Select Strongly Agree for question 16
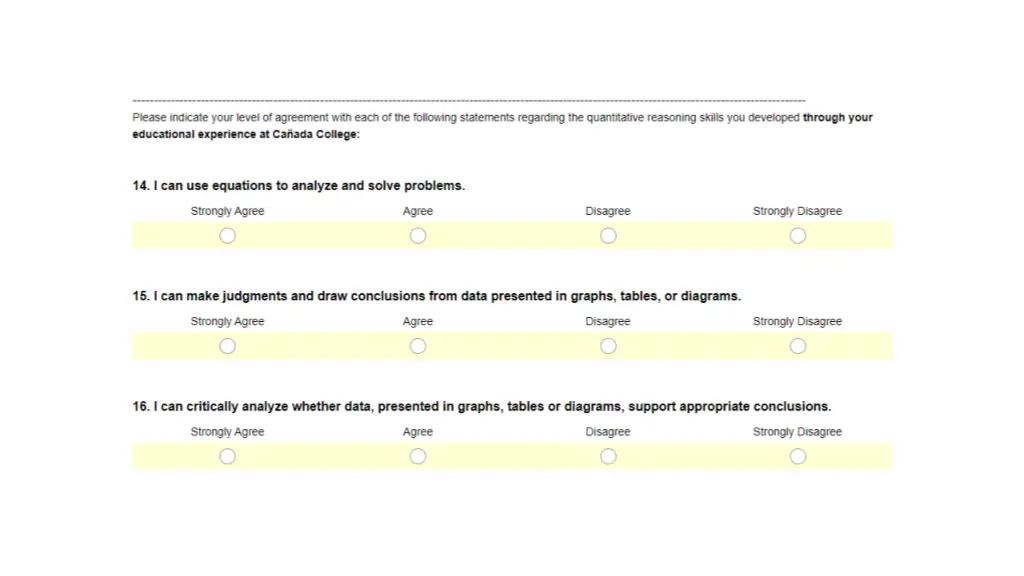 coord(227,456)
